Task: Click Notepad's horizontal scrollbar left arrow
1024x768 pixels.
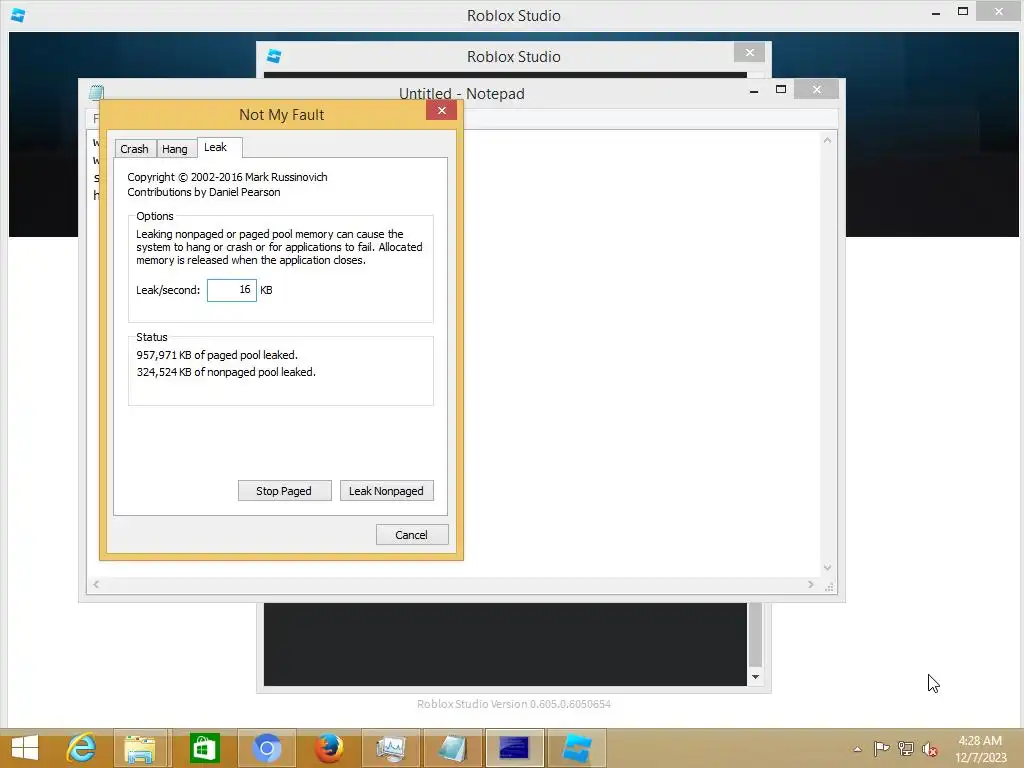Action: 96,584
